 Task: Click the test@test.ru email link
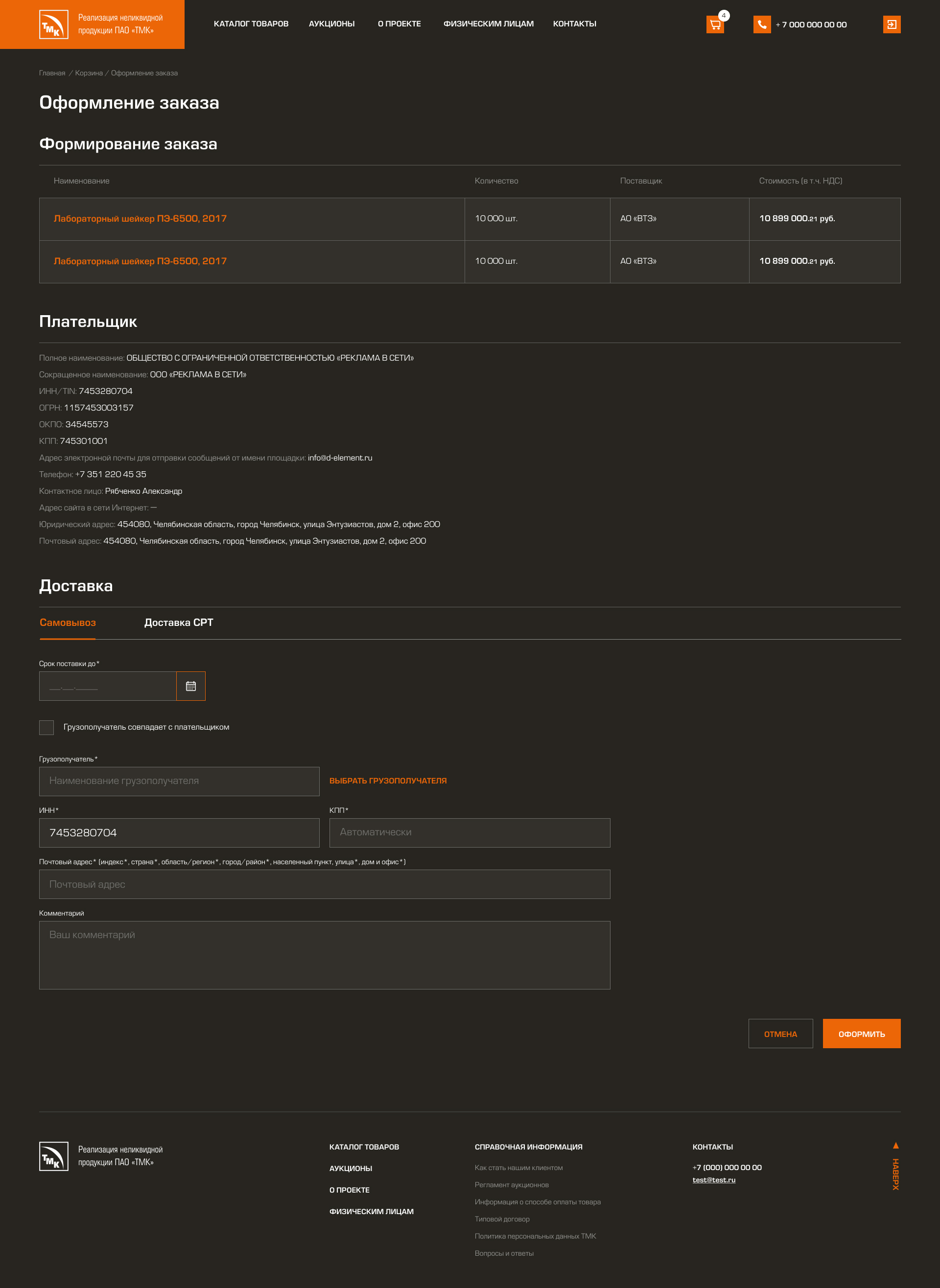(713, 1180)
